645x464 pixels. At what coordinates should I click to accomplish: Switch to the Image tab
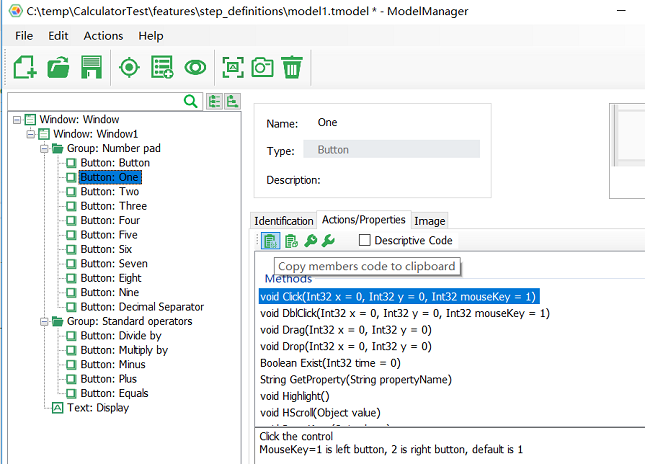[x=429, y=221]
